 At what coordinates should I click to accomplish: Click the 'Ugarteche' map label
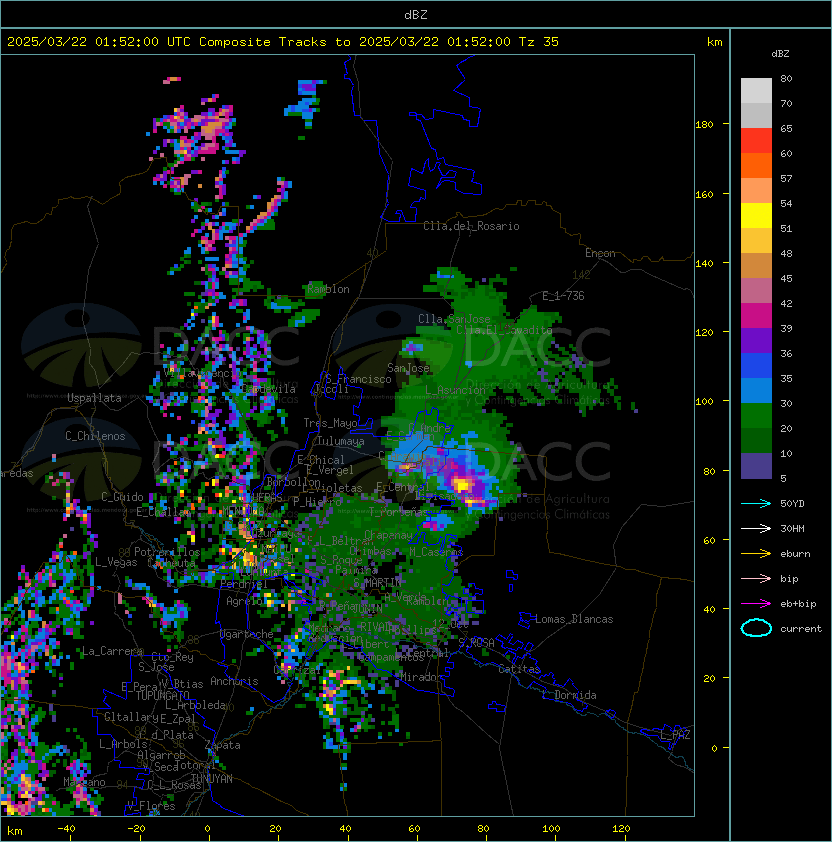pos(247,634)
